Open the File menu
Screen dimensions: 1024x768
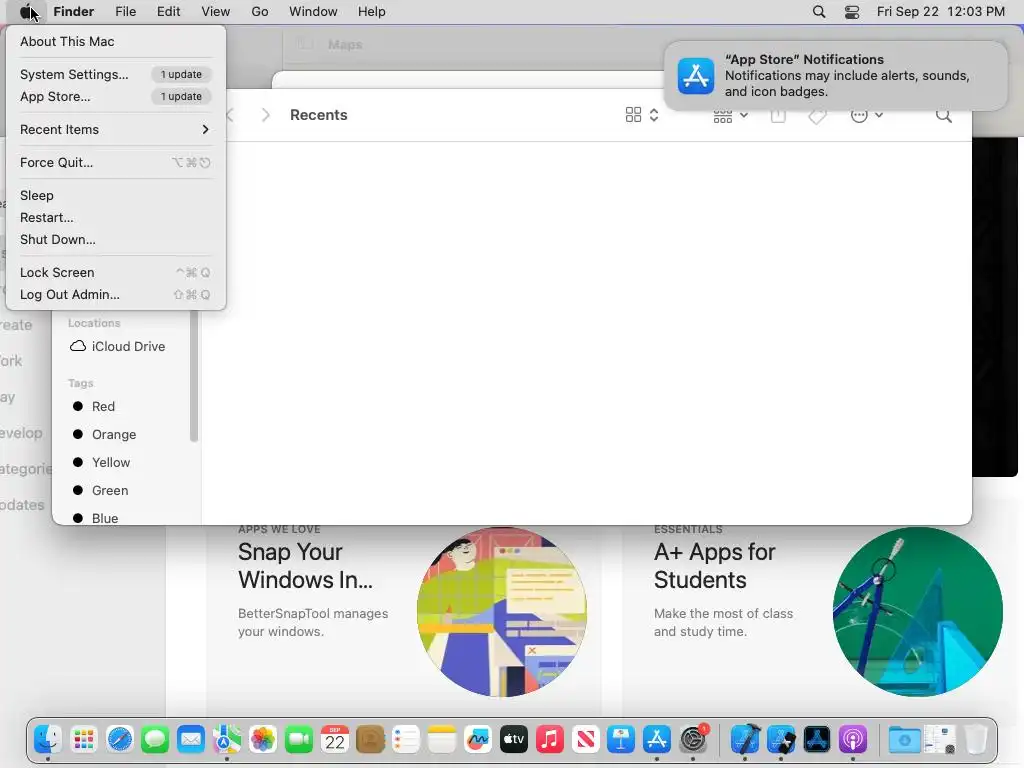click(125, 12)
